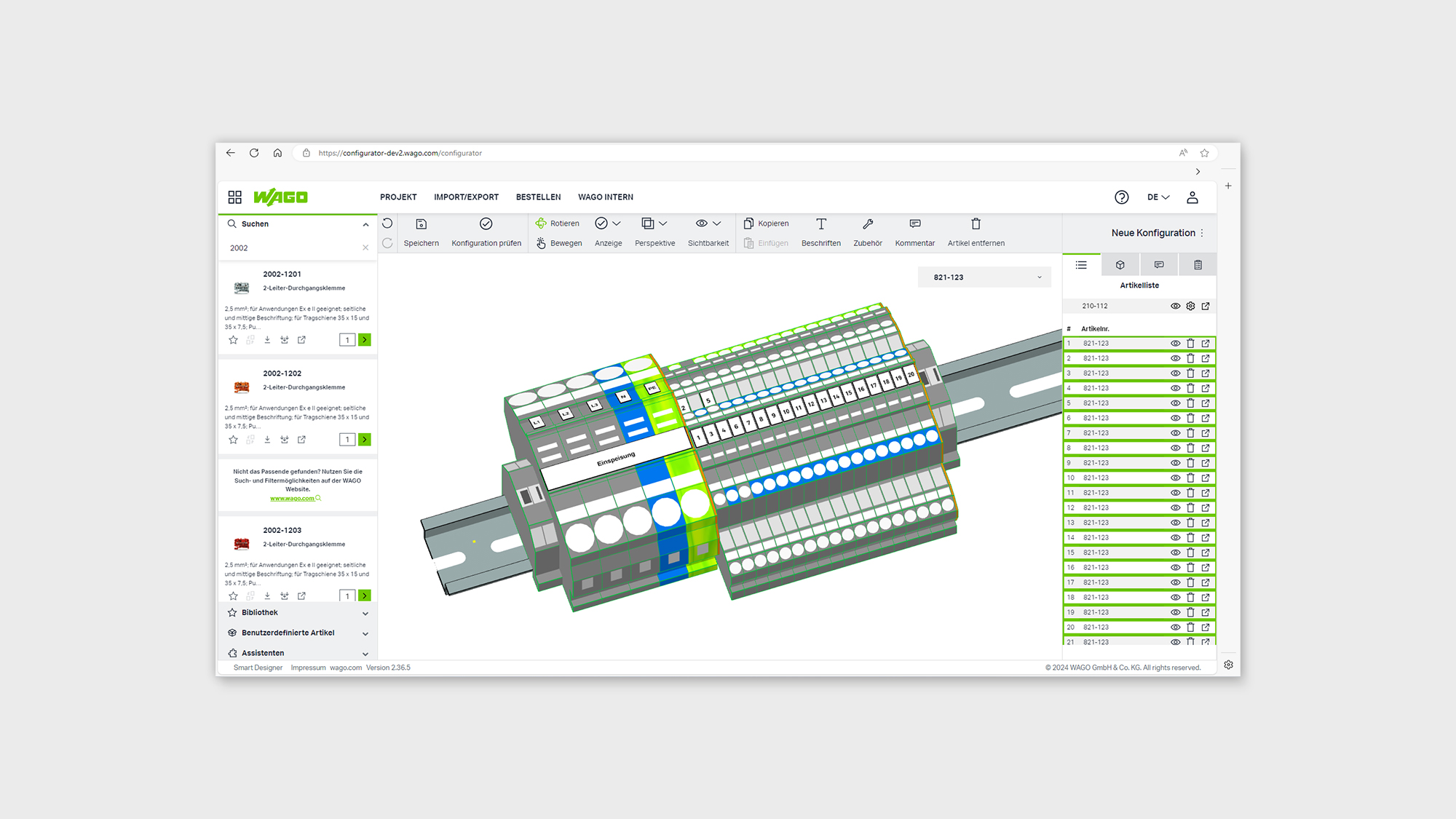Undo the last action
The image size is (1456, 819).
click(x=387, y=223)
